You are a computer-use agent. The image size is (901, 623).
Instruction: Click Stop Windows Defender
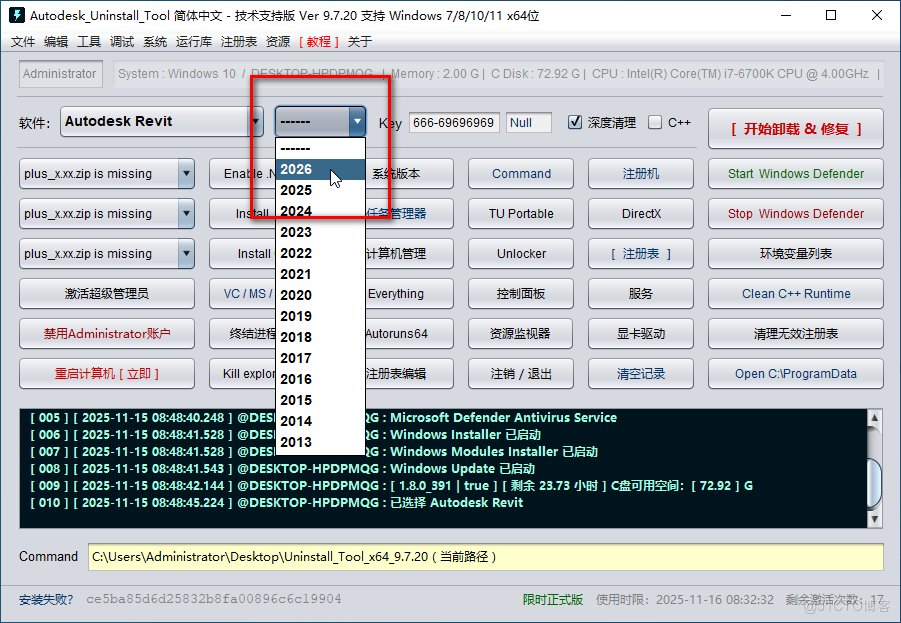[x=795, y=213]
